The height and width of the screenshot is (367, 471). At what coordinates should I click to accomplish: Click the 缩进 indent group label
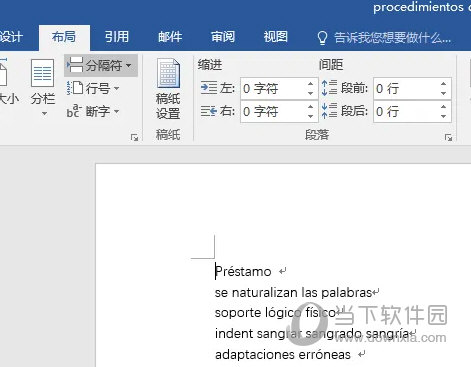tap(210, 65)
